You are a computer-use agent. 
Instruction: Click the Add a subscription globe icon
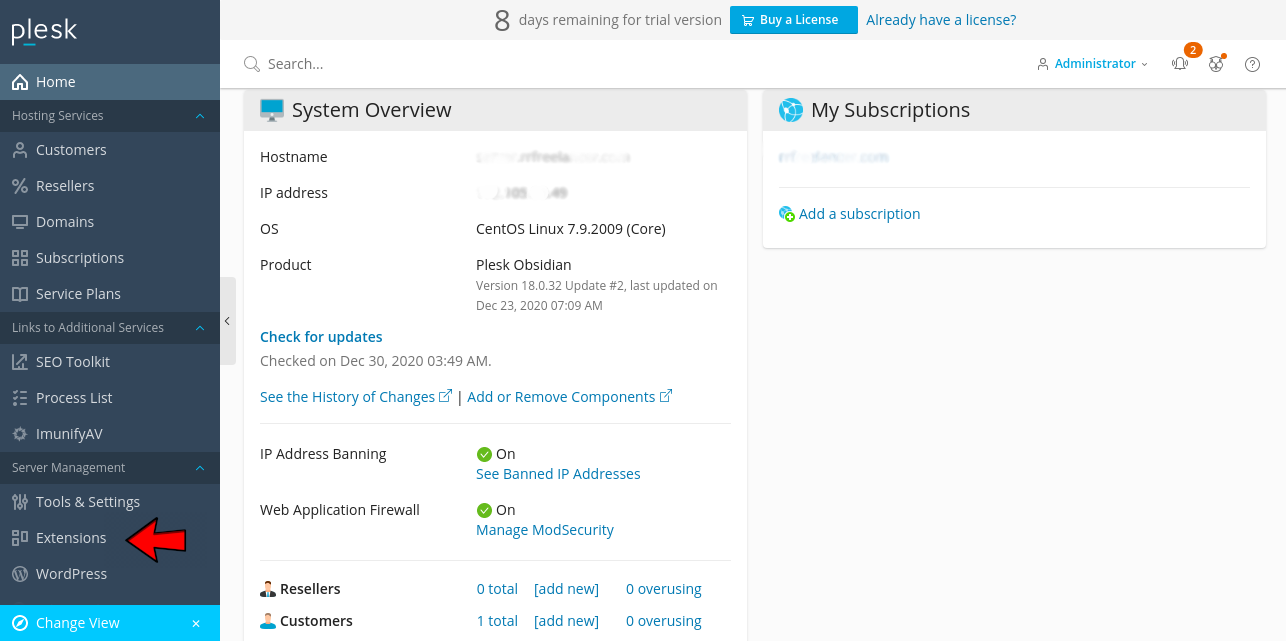coord(787,214)
